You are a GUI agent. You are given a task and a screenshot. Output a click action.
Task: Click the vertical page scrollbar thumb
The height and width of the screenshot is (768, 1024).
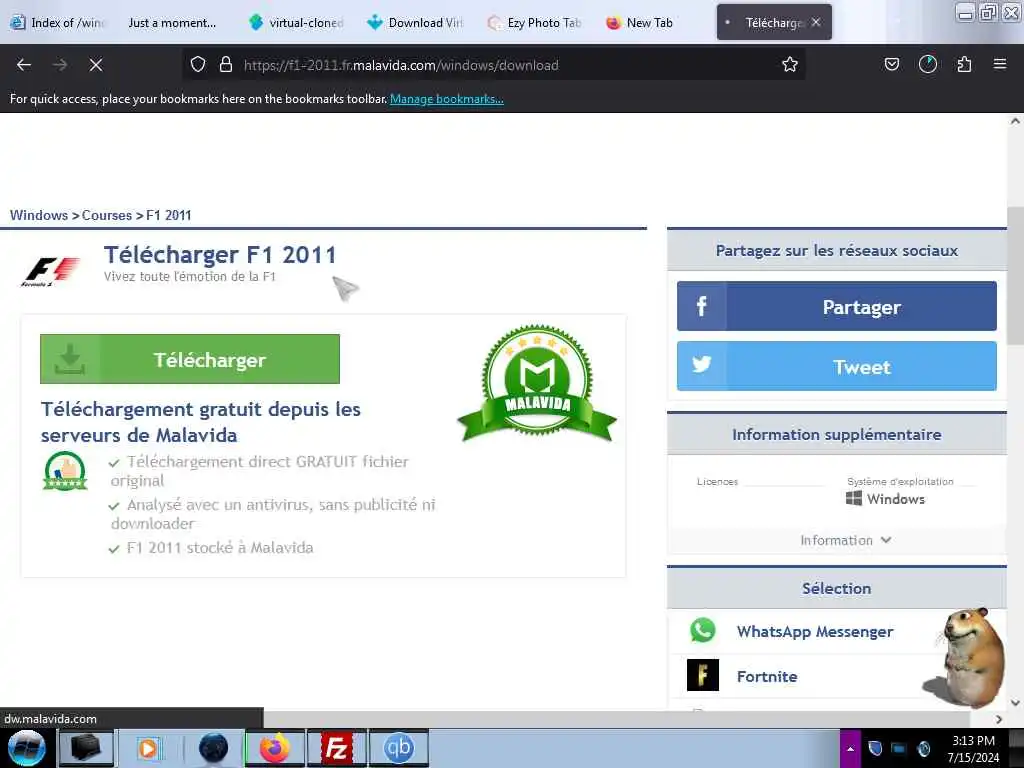tap(1015, 276)
